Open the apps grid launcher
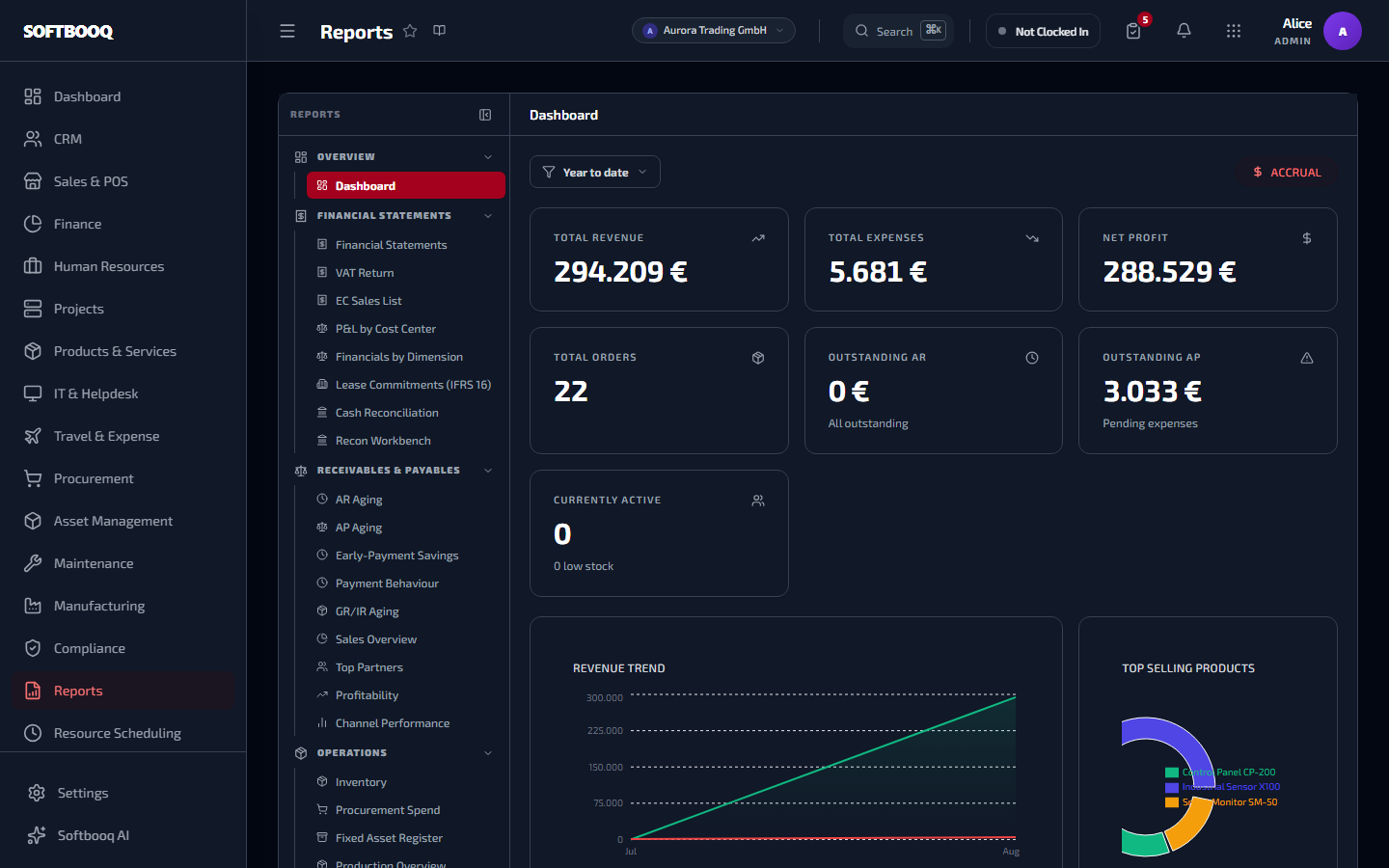 (x=1234, y=31)
